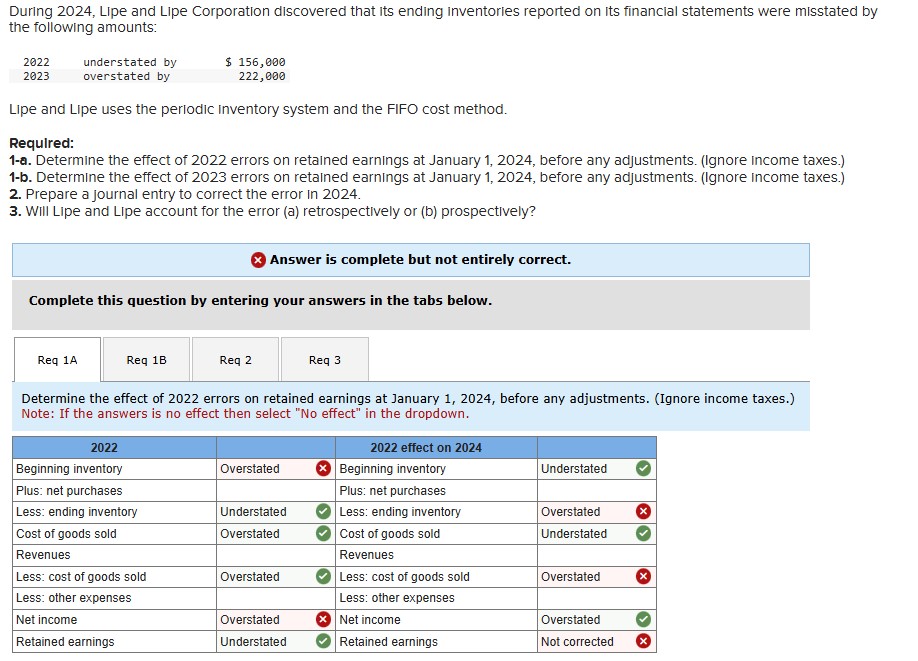Click red X beside 2024 Less: cost of goods sold
918x661 pixels.
tap(643, 577)
